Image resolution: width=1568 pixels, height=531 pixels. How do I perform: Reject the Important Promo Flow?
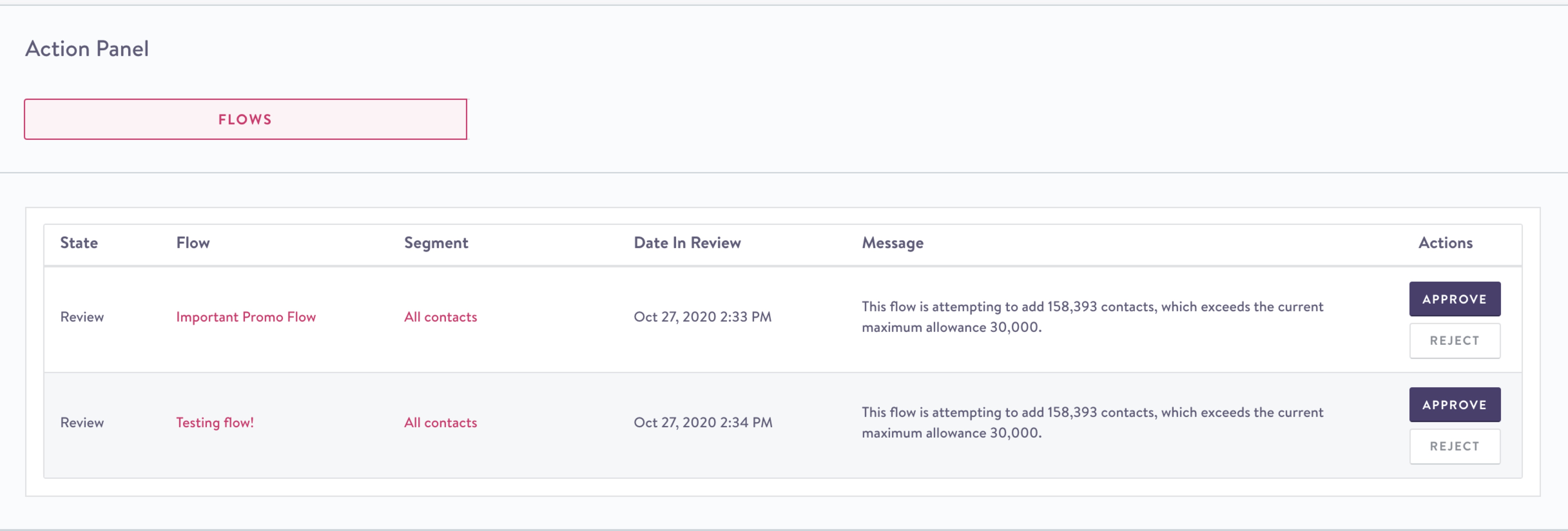(x=1454, y=340)
